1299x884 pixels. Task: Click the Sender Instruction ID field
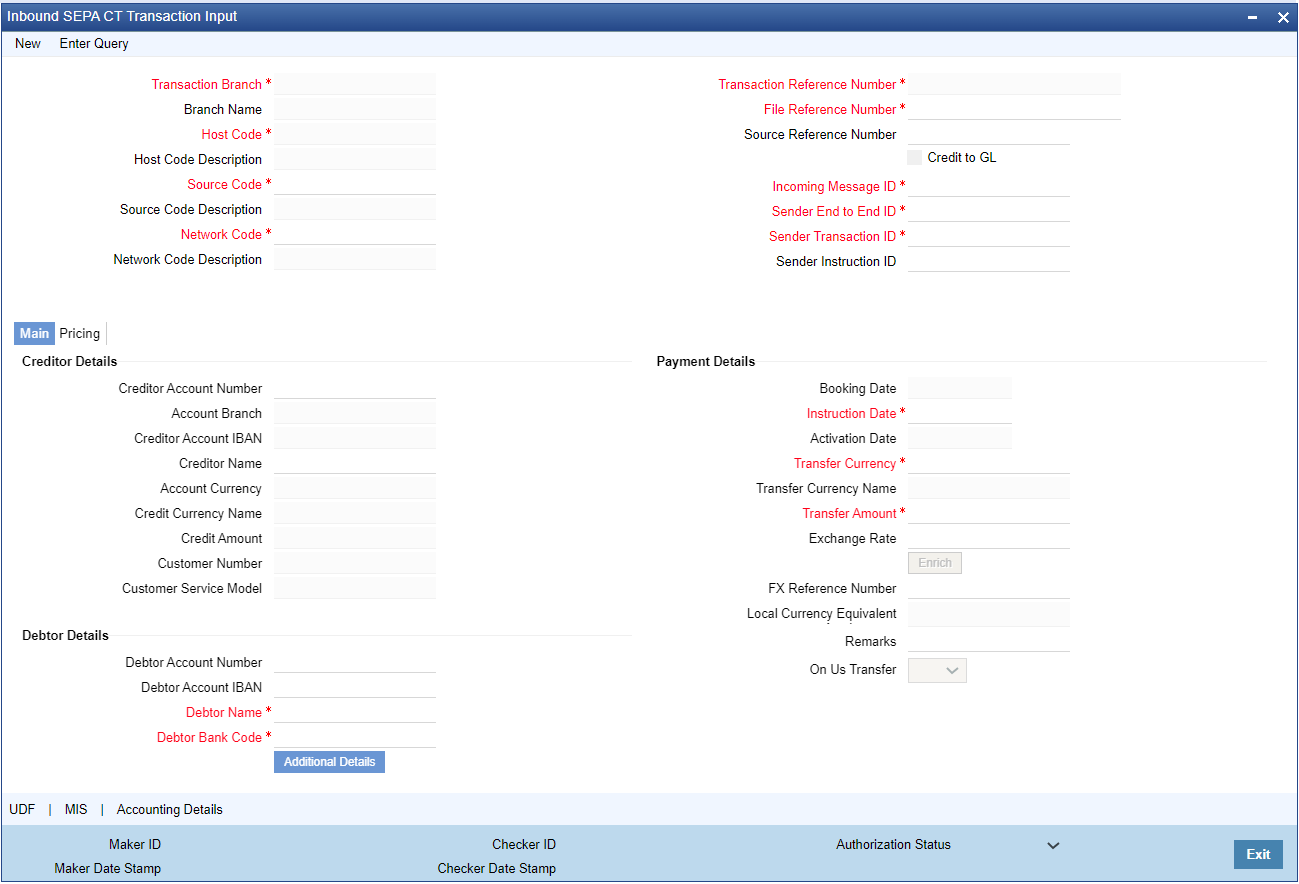tap(989, 261)
